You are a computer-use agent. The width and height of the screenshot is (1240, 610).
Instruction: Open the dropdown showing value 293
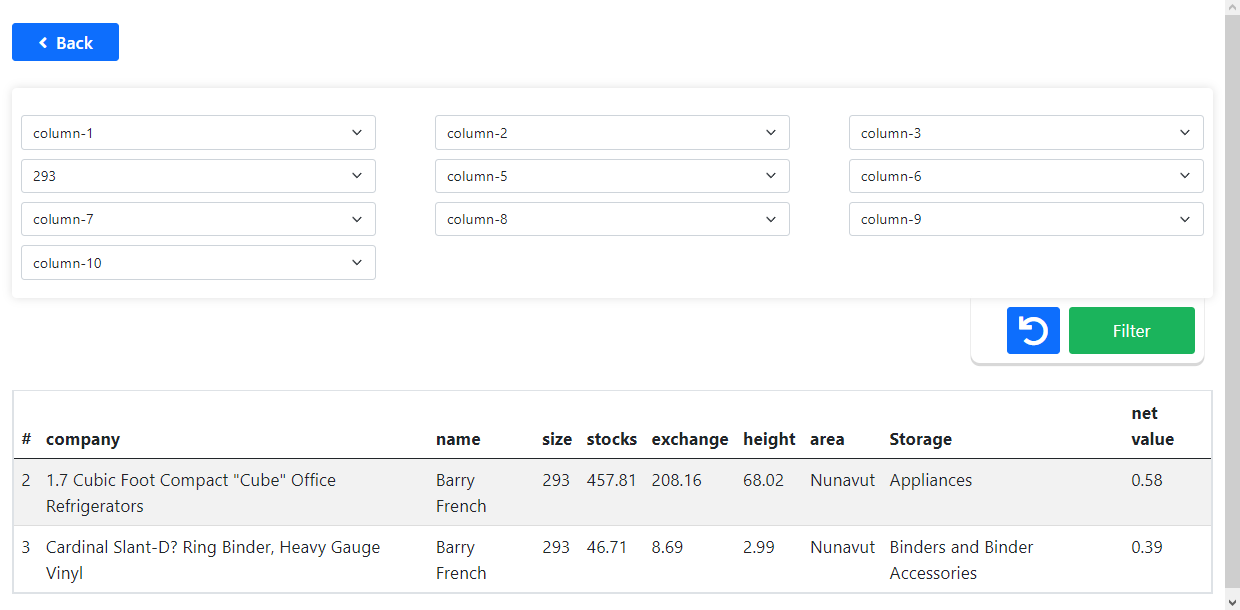click(x=197, y=175)
